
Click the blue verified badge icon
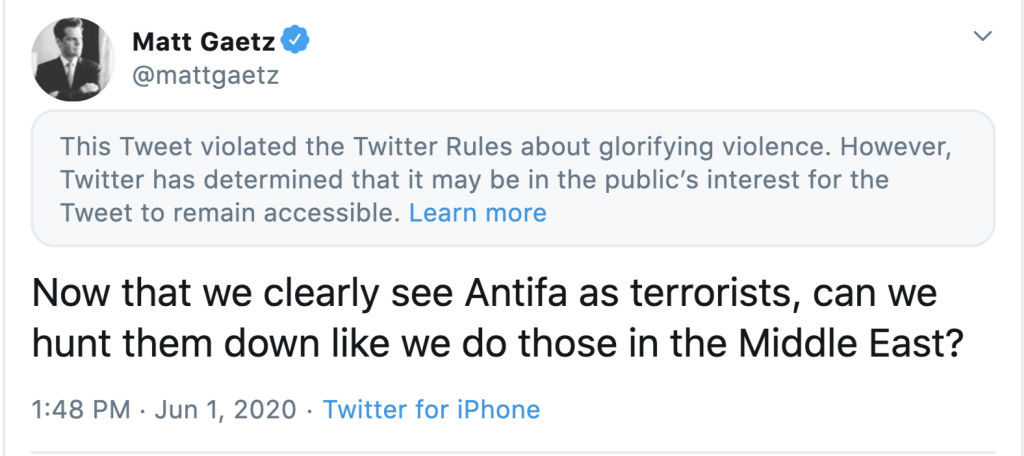pos(295,41)
